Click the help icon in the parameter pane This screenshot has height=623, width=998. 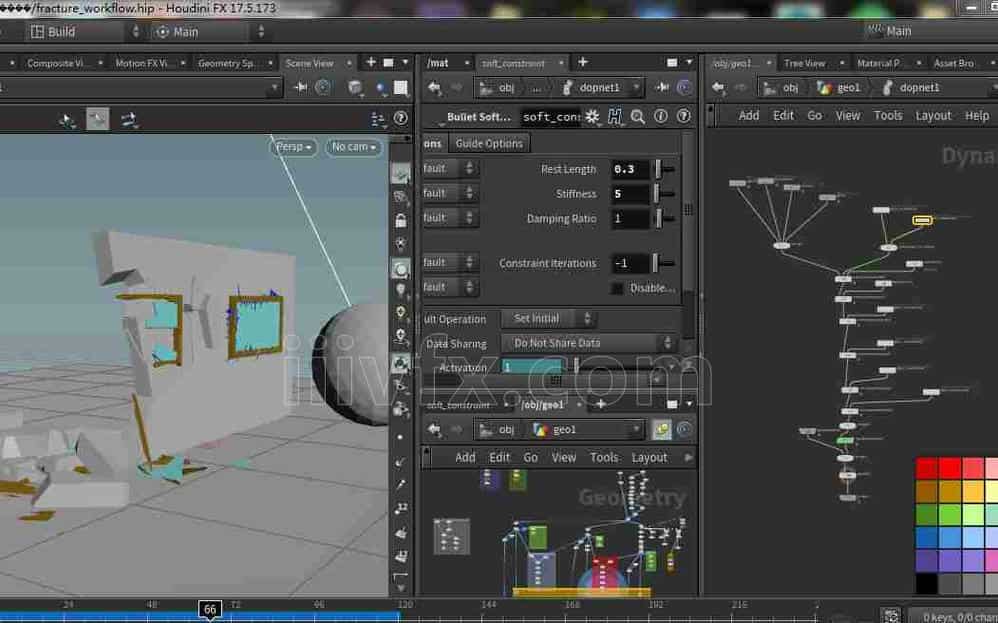683,117
